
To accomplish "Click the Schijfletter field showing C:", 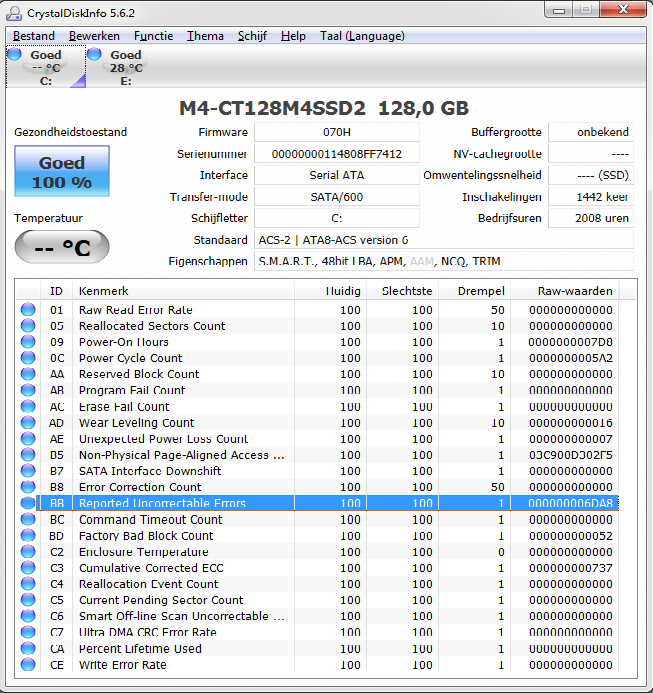I will click(337, 218).
